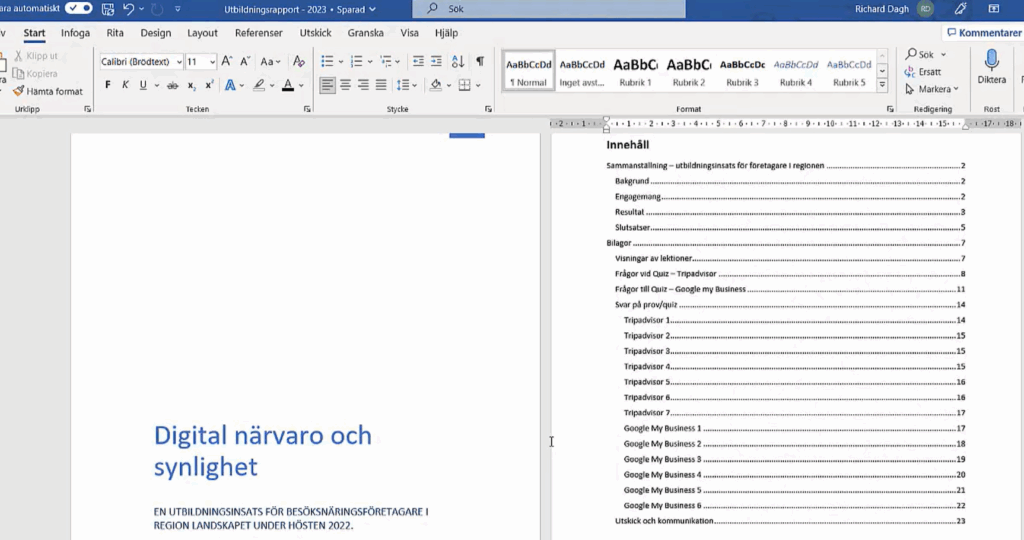Open the Referenser tab
Screen dimensions: 1024x540
[259, 33]
